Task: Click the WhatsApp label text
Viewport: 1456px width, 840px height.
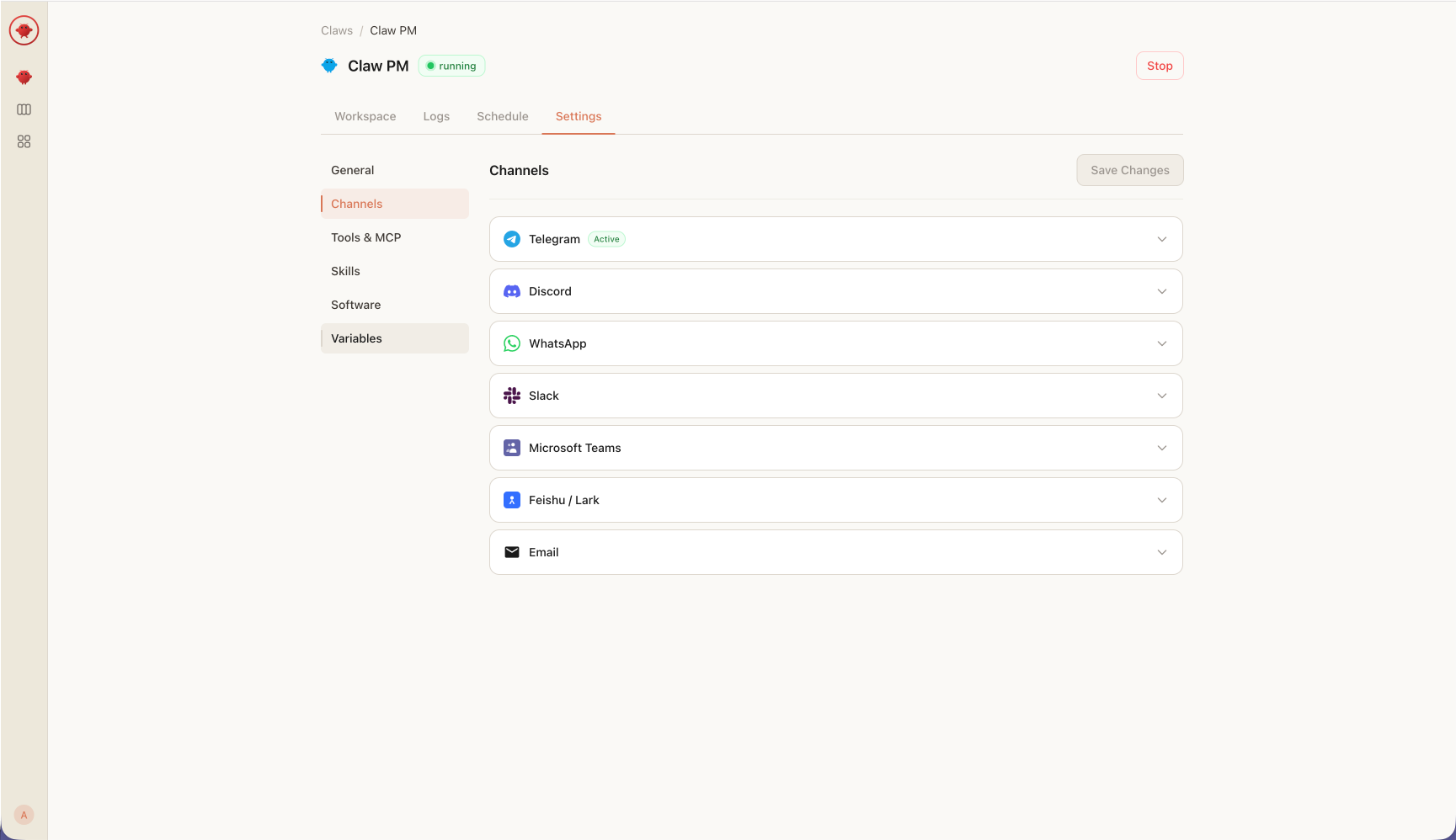Action: click(x=557, y=343)
